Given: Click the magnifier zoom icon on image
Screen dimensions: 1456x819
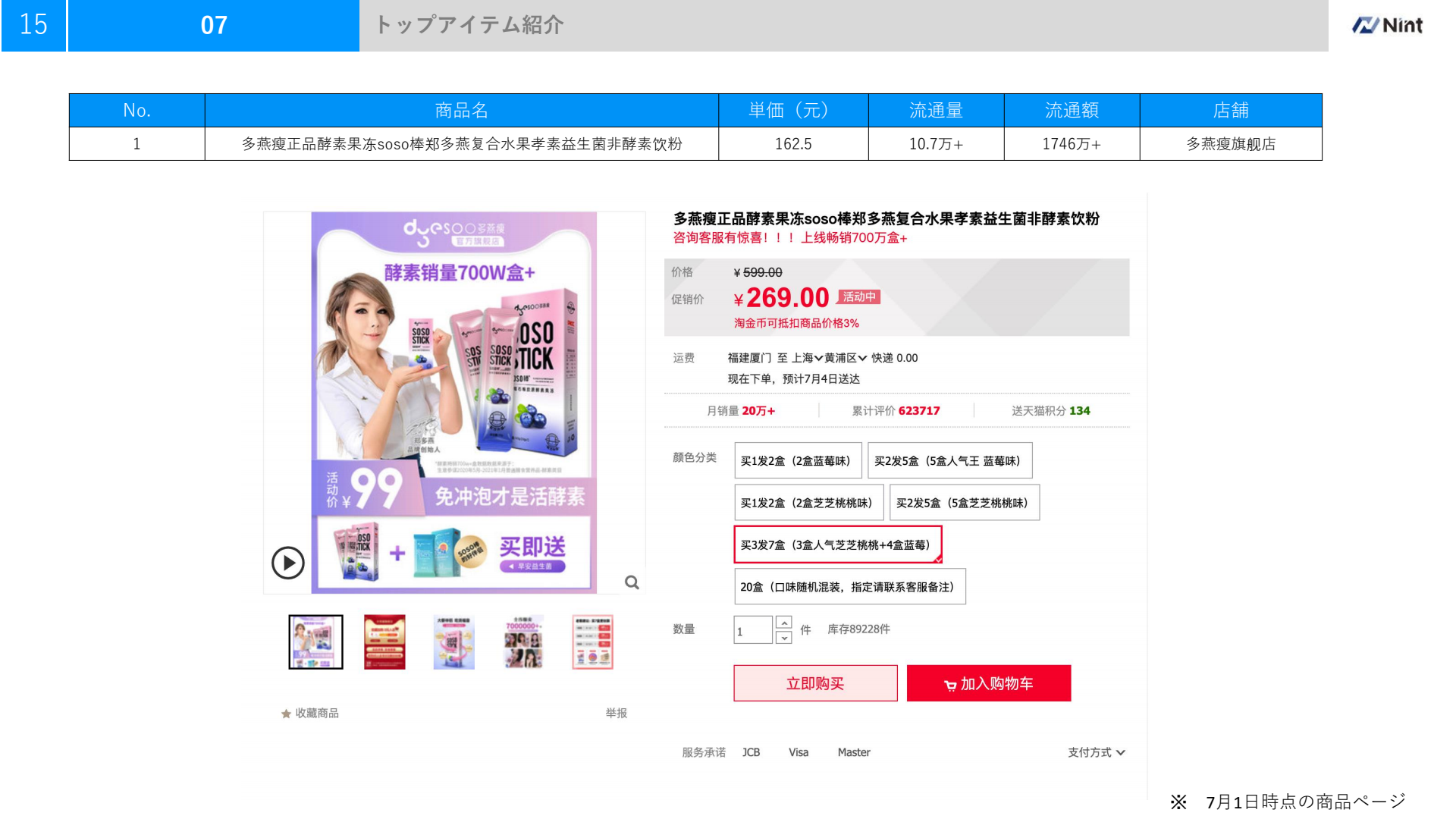Looking at the screenshot, I should [632, 582].
